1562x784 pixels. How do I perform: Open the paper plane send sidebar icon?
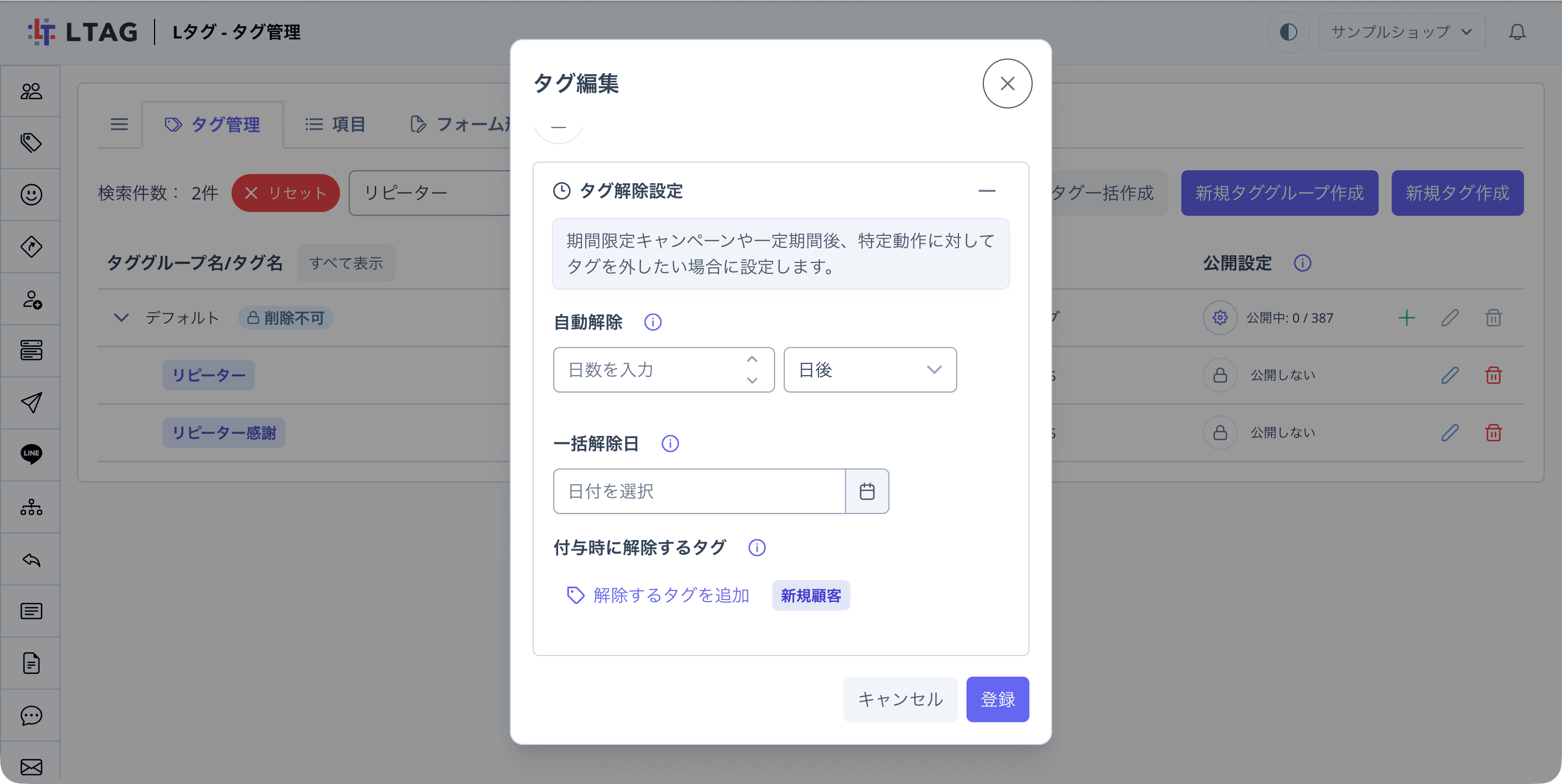coord(31,403)
